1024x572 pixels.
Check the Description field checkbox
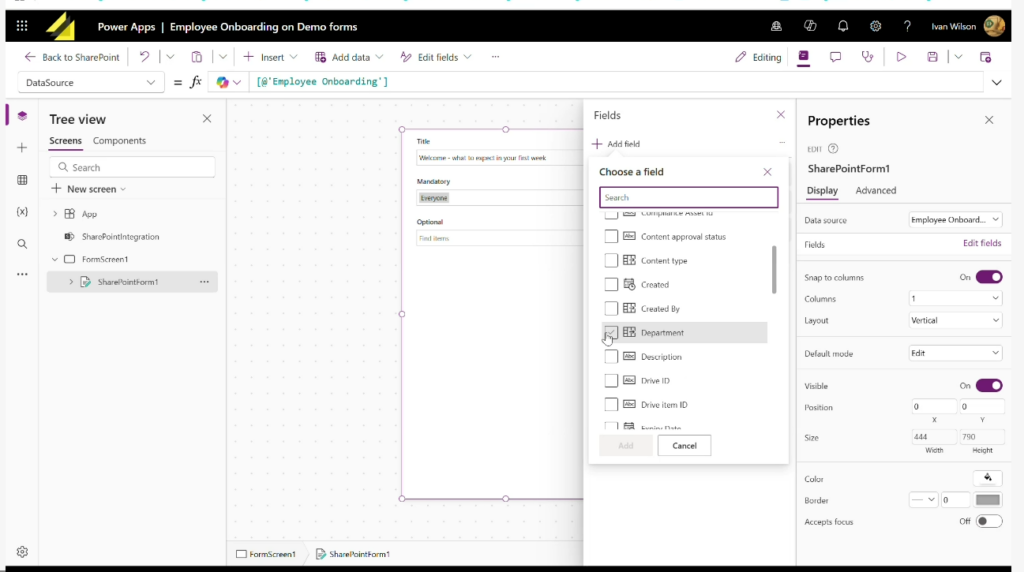(611, 357)
